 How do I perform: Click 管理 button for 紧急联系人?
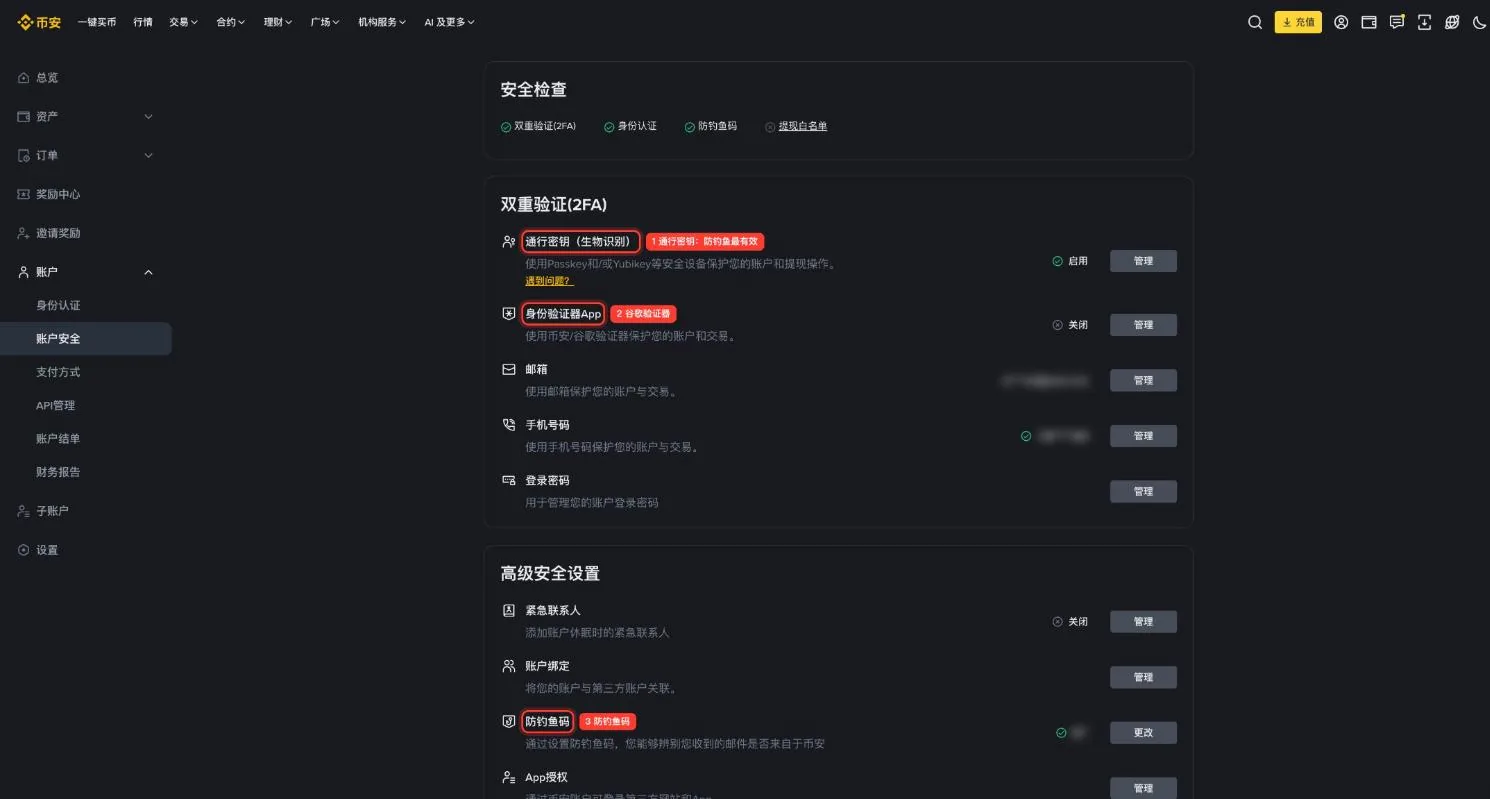1143,621
